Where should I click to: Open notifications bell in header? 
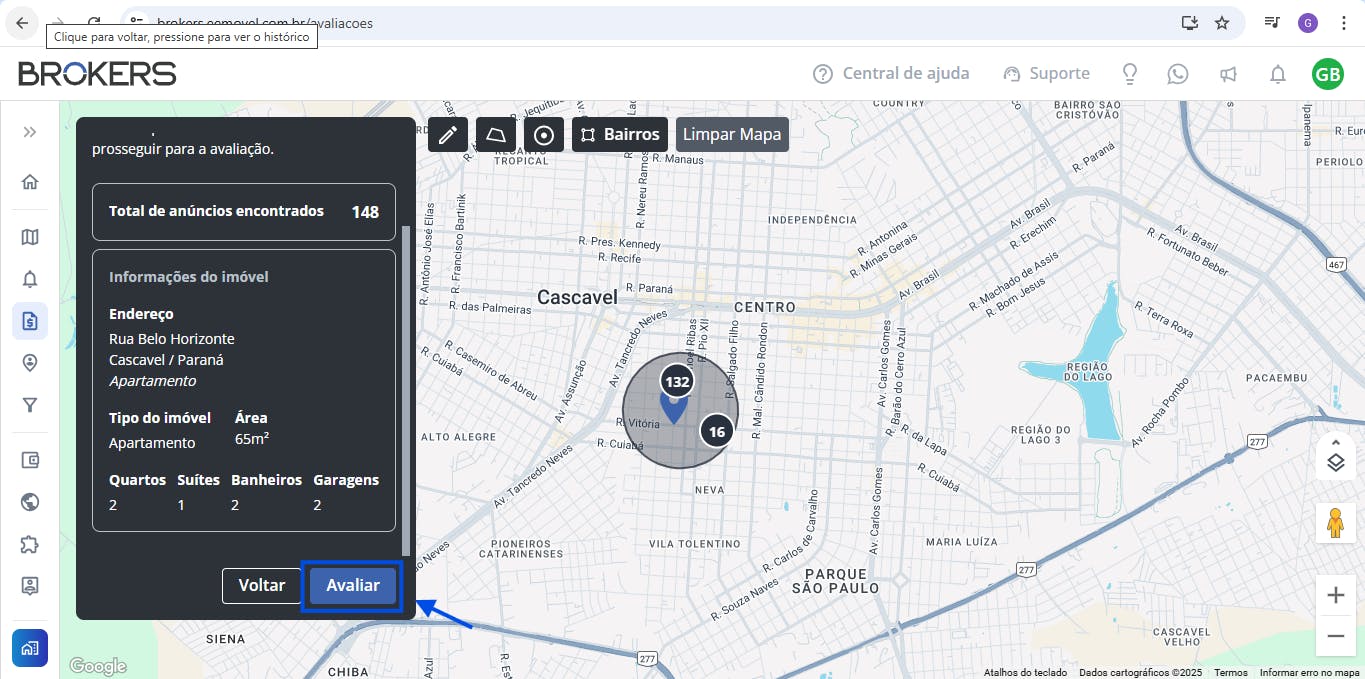[1277, 74]
